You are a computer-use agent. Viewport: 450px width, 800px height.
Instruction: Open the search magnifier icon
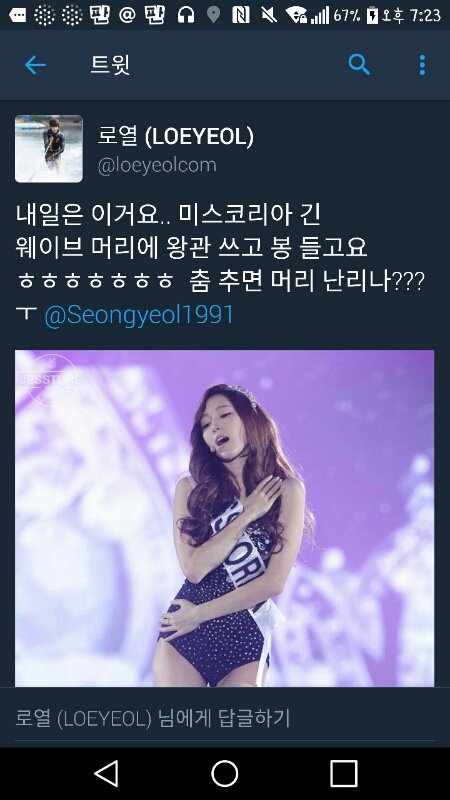359,65
